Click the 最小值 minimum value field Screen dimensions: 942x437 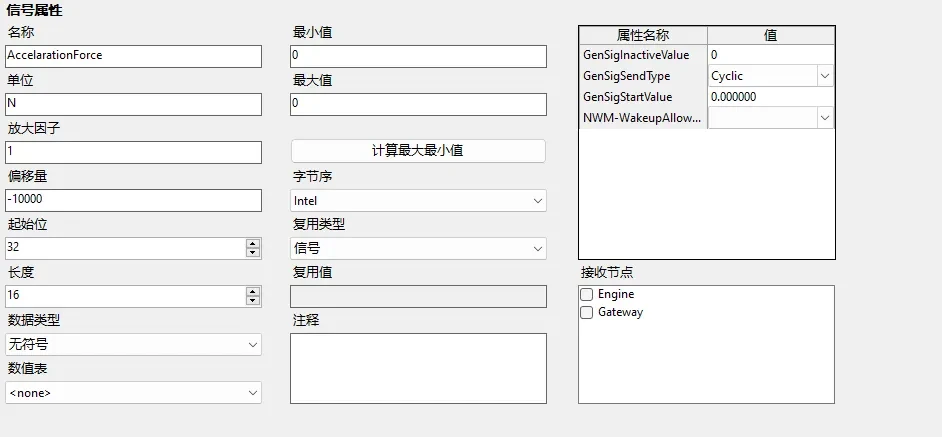pos(418,56)
